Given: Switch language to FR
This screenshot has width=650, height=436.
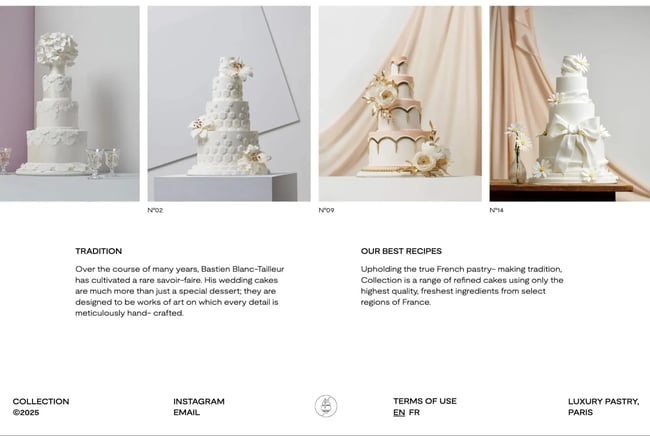Looking at the screenshot, I should pos(414,412).
